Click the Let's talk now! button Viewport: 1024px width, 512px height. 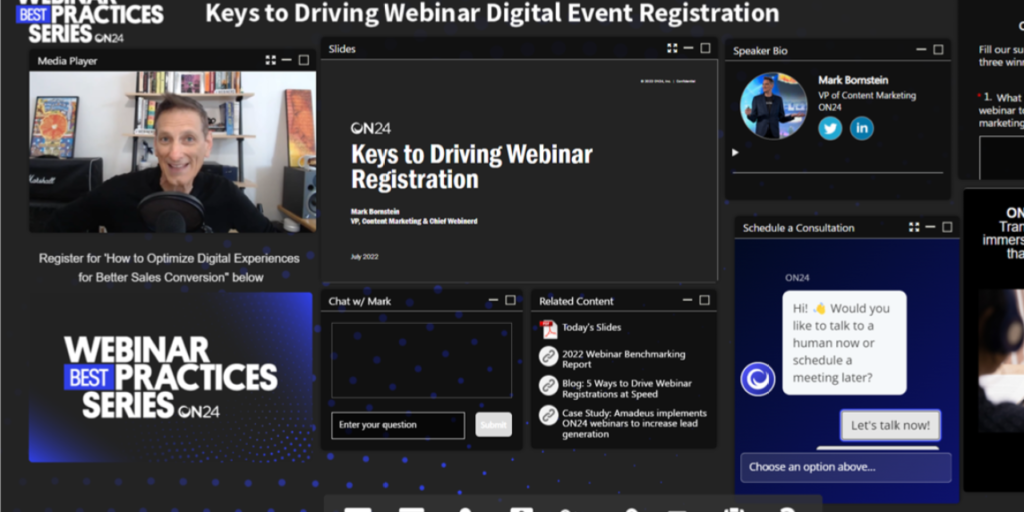[x=890, y=425]
